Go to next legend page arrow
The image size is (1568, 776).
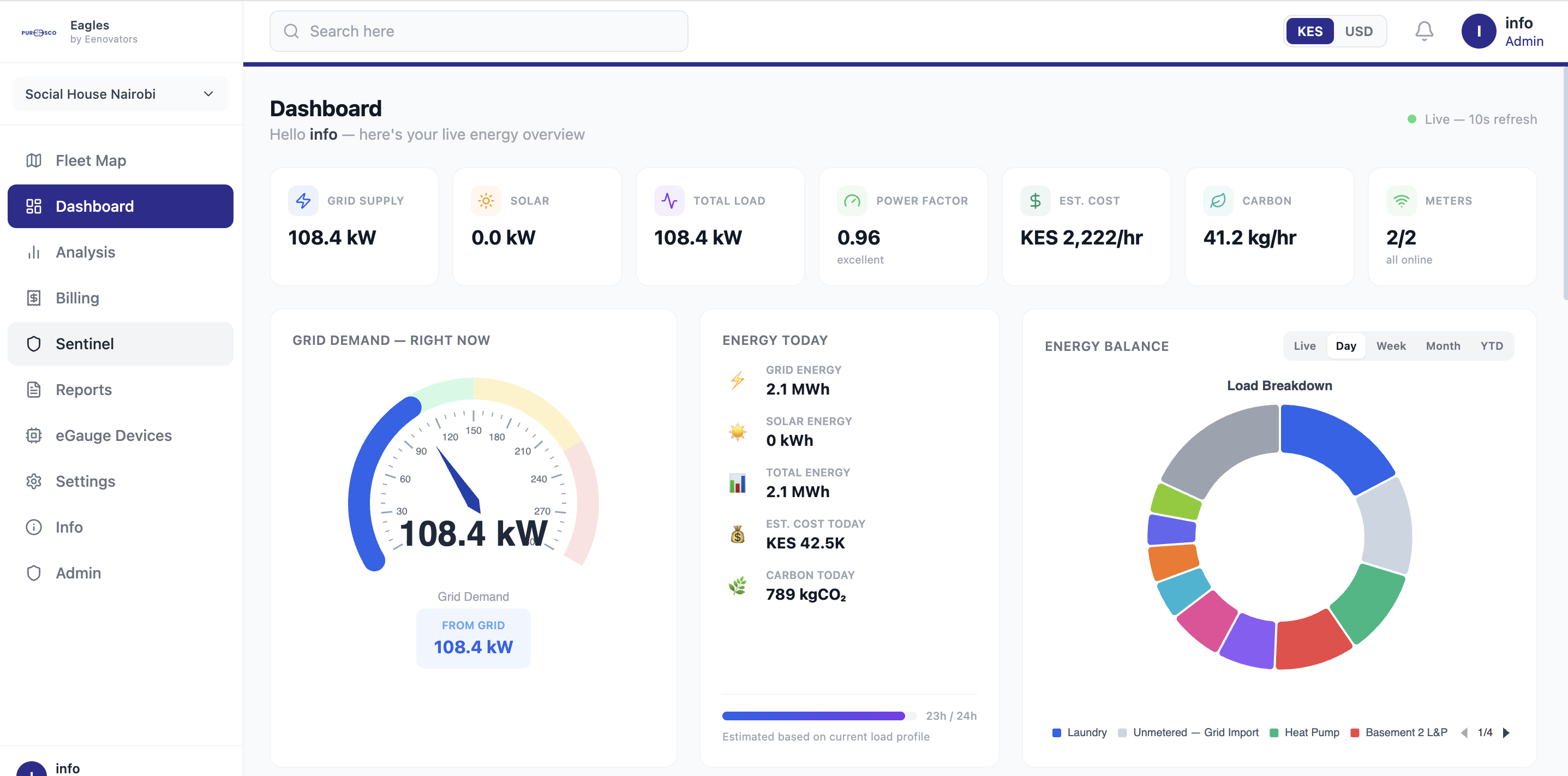(1506, 733)
